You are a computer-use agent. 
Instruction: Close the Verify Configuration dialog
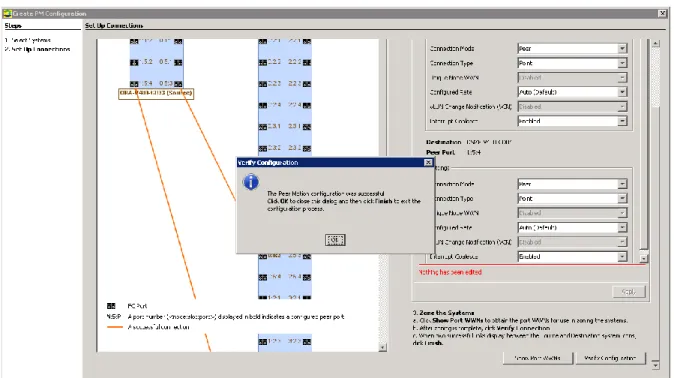[428, 163]
